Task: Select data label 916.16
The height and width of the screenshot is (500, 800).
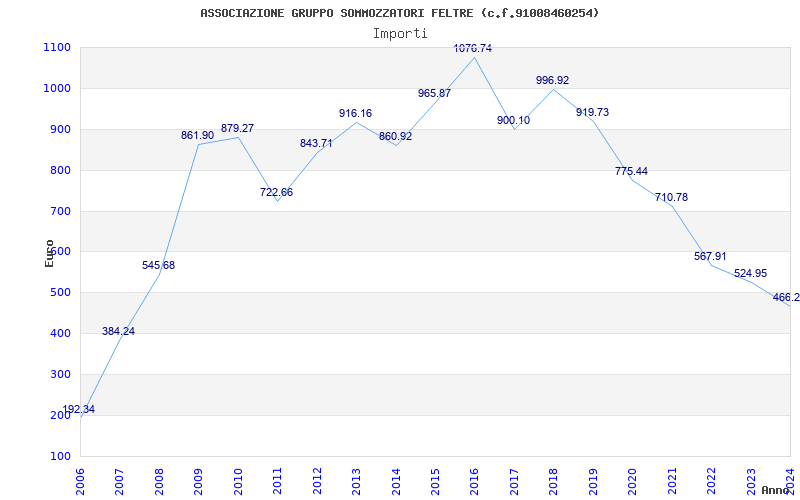Action: click(x=356, y=113)
